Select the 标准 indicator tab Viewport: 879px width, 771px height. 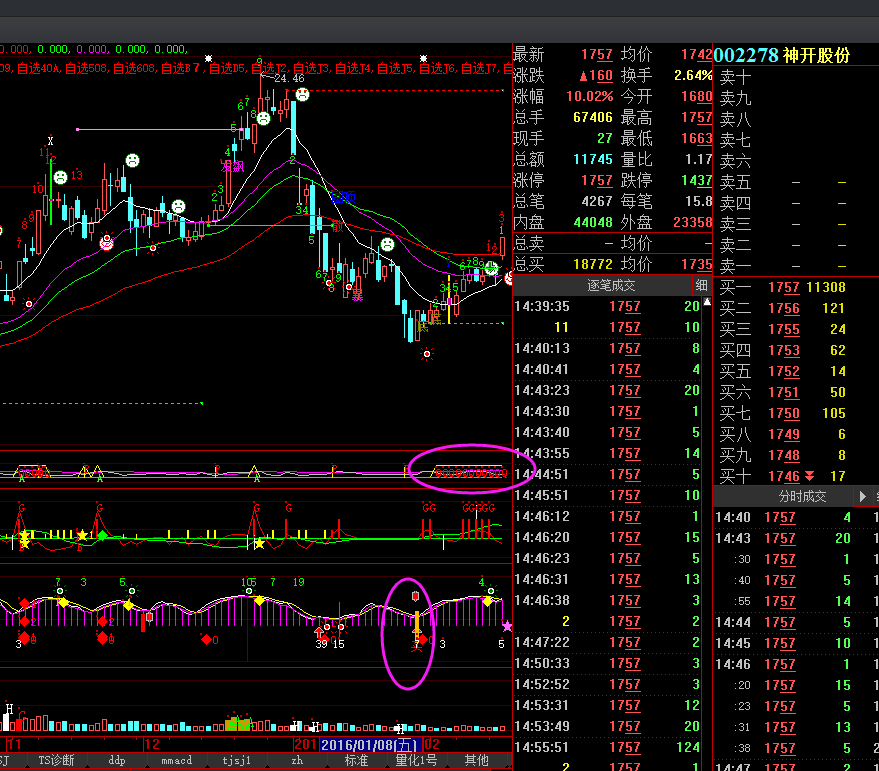[x=357, y=760]
